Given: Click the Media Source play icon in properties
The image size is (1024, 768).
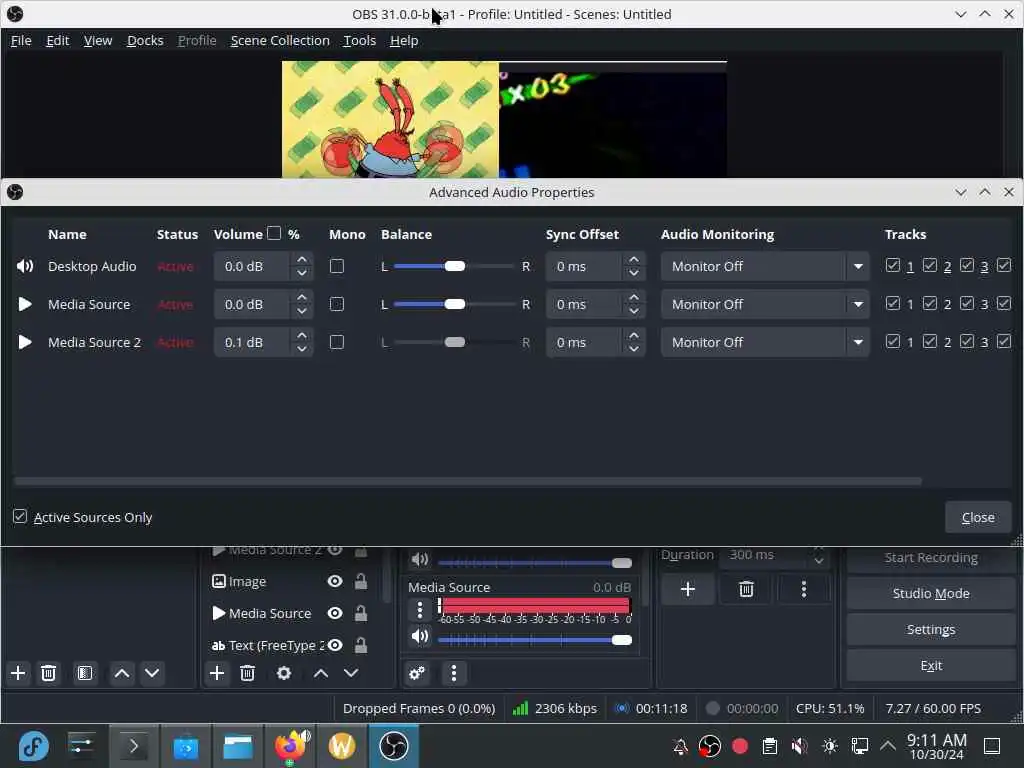Looking at the screenshot, I should point(25,304).
